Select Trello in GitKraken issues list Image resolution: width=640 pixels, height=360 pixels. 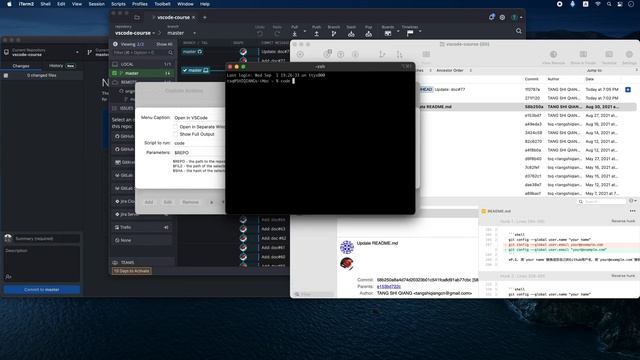pos(142,227)
